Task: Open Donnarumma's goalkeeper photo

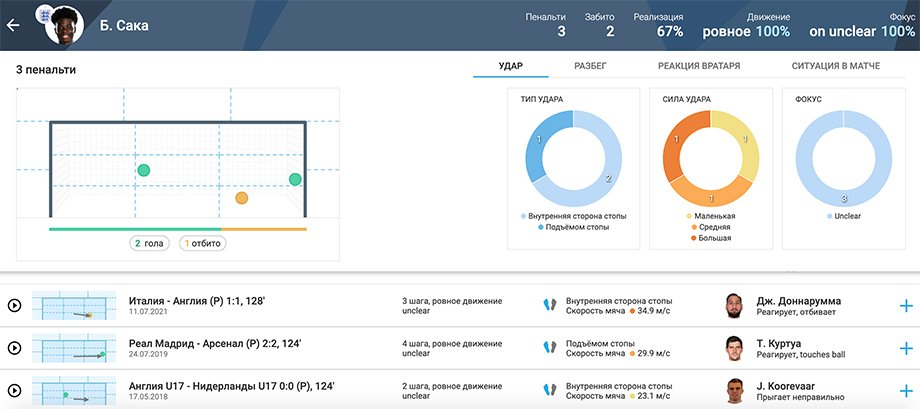Action: [734, 305]
